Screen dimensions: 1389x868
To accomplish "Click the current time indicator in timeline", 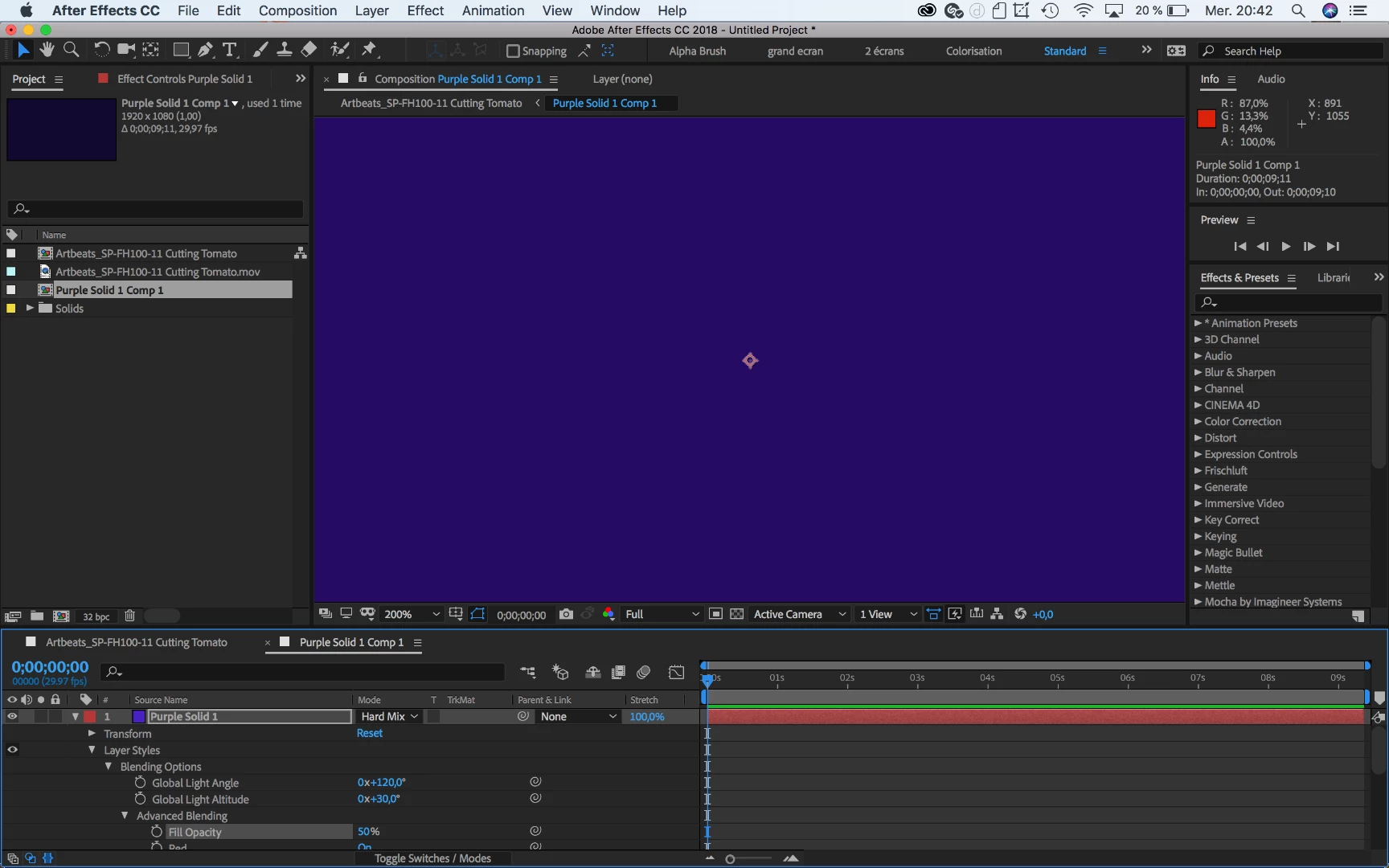I will click(707, 680).
